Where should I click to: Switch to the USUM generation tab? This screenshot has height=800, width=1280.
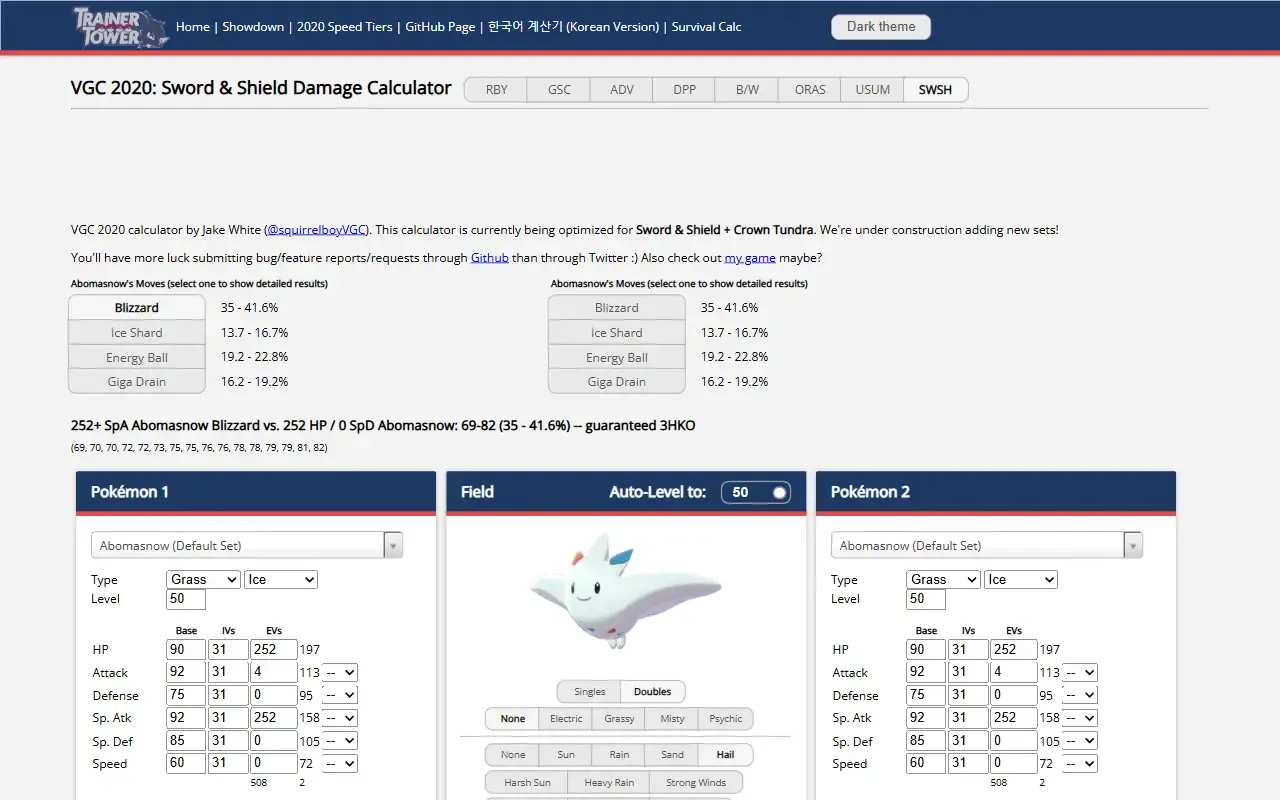872,90
